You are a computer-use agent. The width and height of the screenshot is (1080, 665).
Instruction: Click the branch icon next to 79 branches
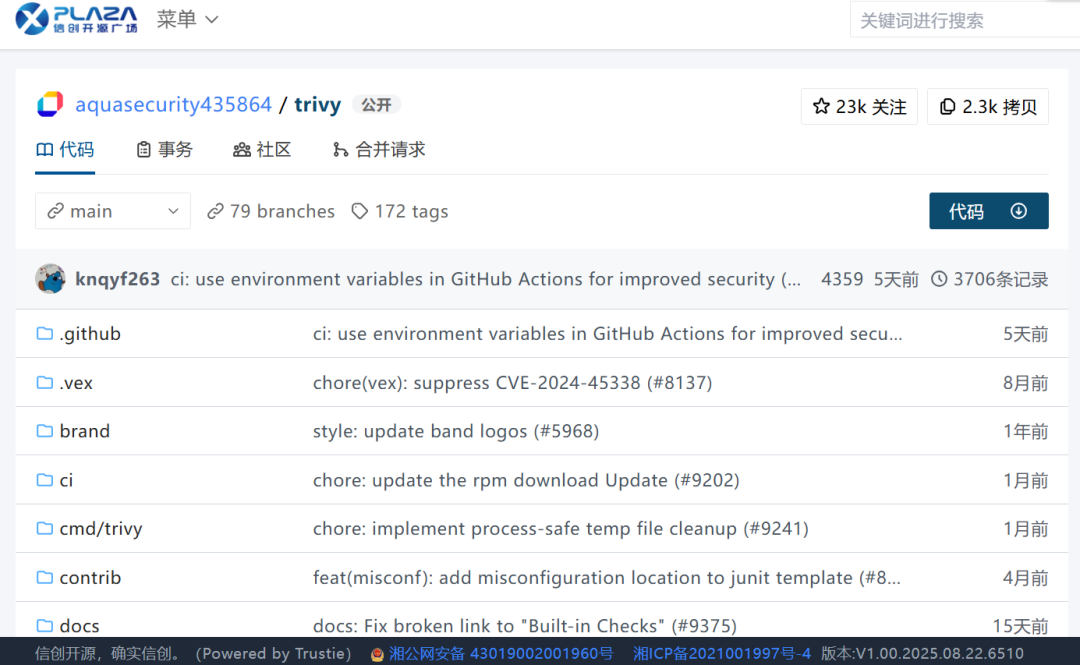pos(215,211)
